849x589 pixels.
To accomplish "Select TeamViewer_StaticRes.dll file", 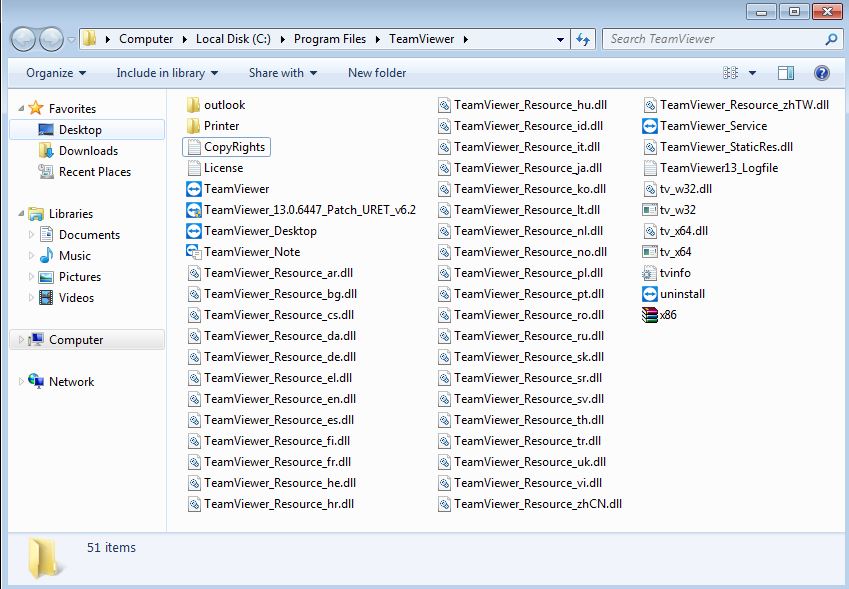I will [718, 147].
